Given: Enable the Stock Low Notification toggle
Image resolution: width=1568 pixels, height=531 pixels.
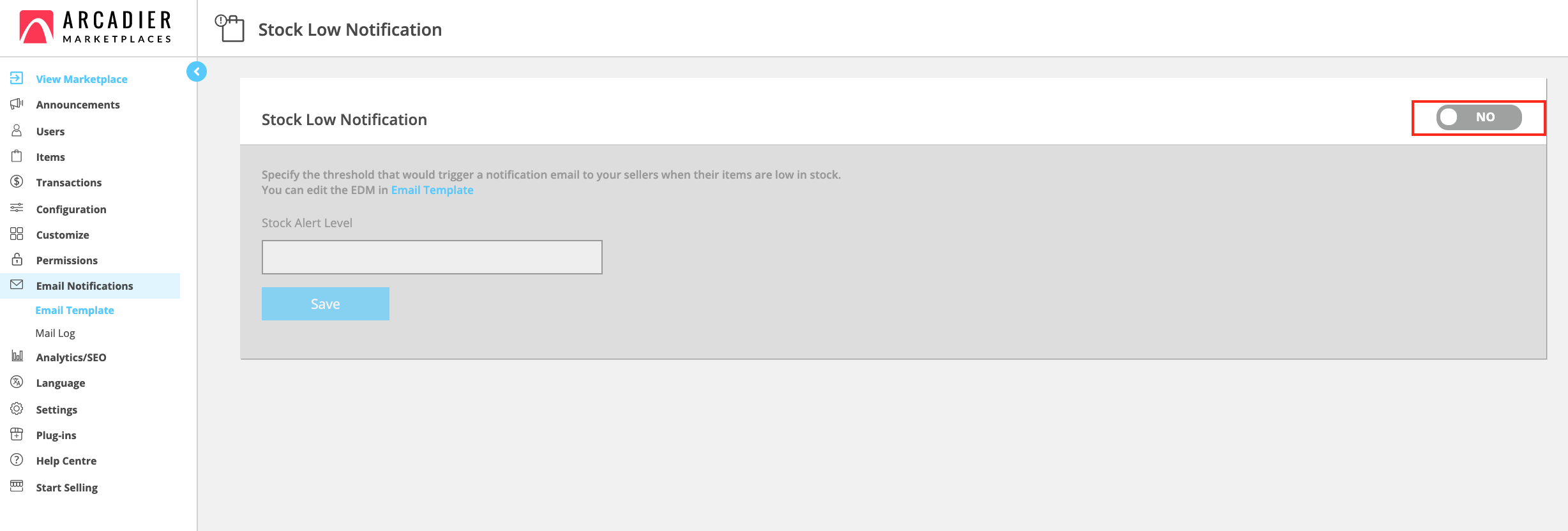Looking at the screenshot, I should point(1478,117).
